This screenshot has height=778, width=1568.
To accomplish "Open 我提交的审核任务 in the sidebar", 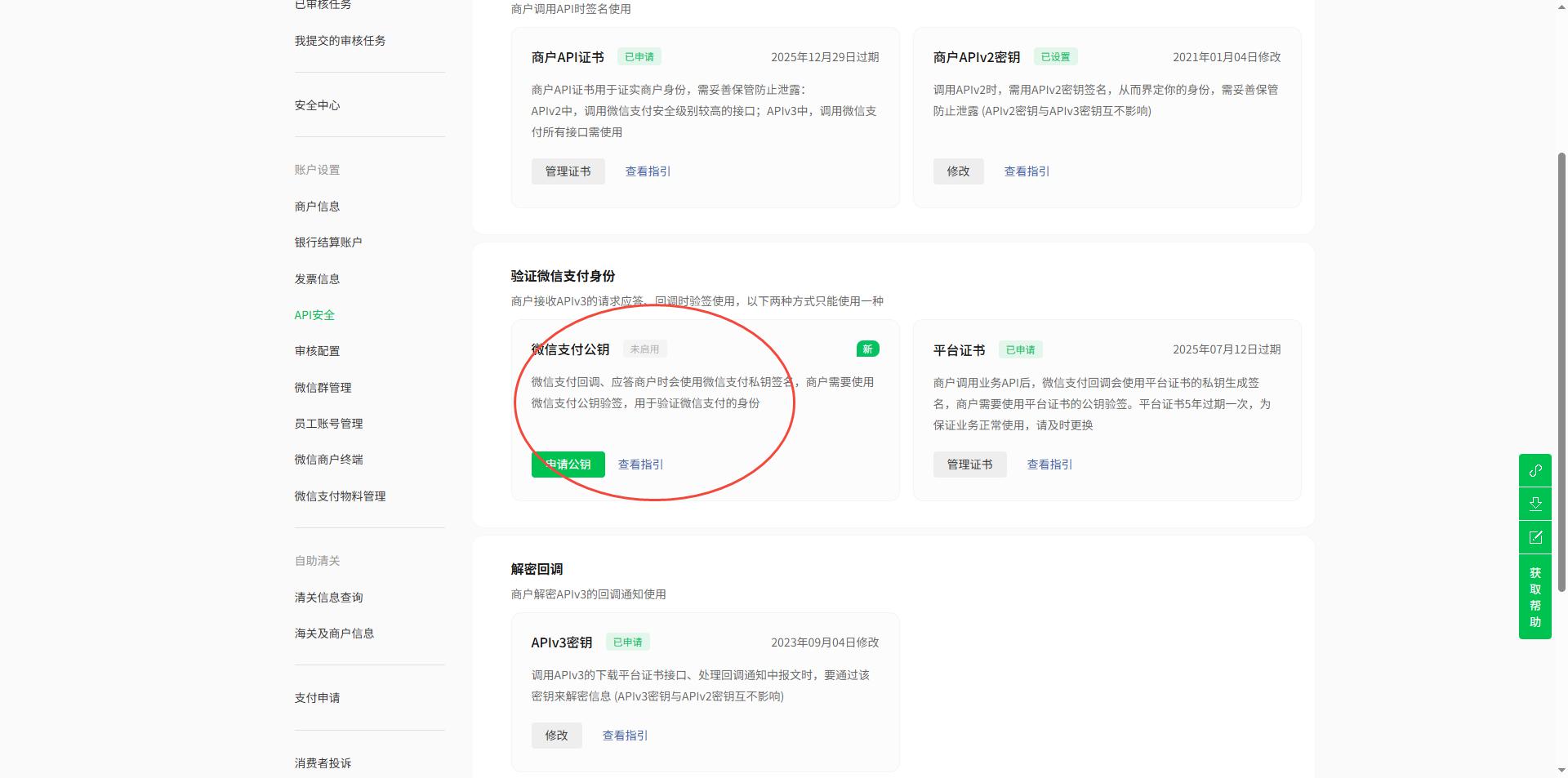I will point(340,41).
